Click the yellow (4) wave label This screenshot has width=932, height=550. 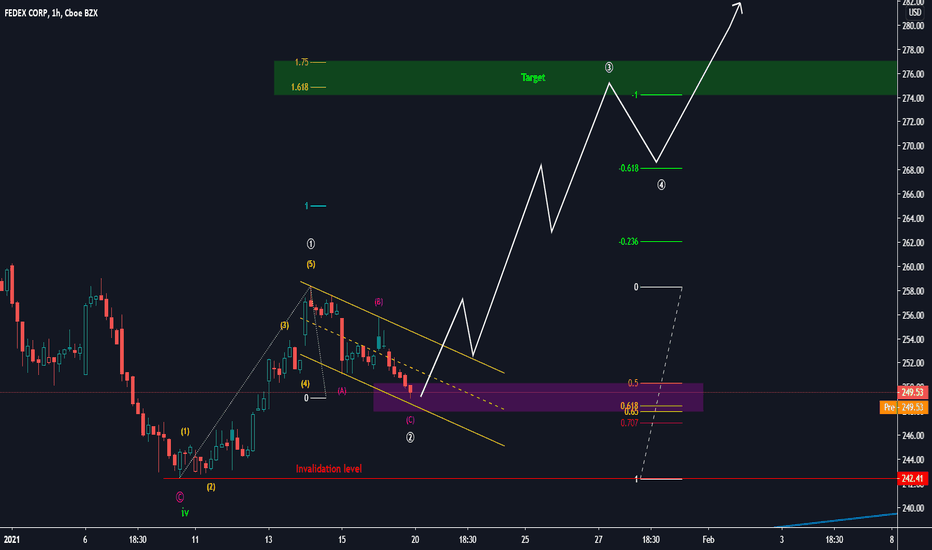pos(305,384)
